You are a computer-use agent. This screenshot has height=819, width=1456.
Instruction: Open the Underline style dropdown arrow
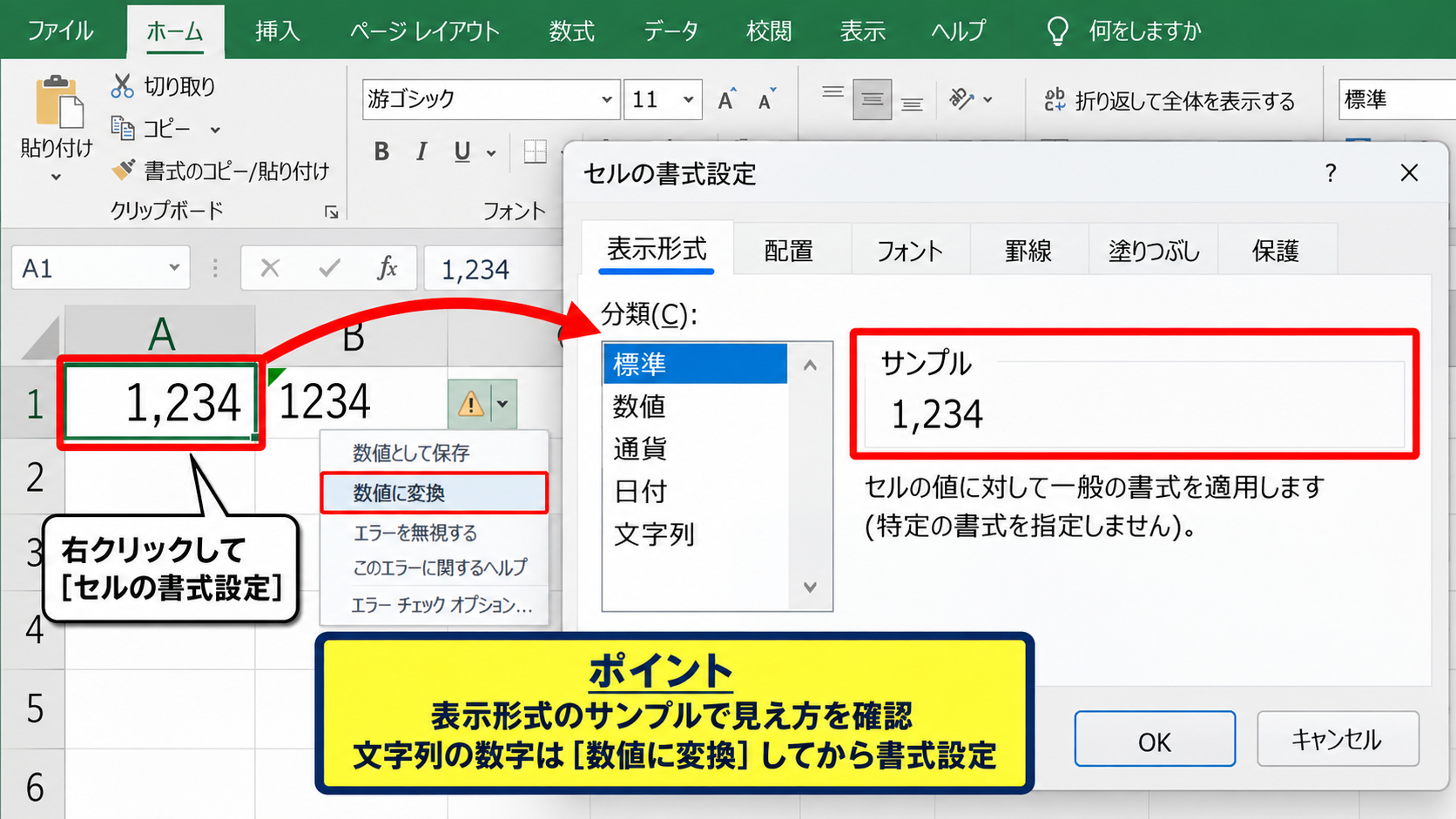point(491,153)
